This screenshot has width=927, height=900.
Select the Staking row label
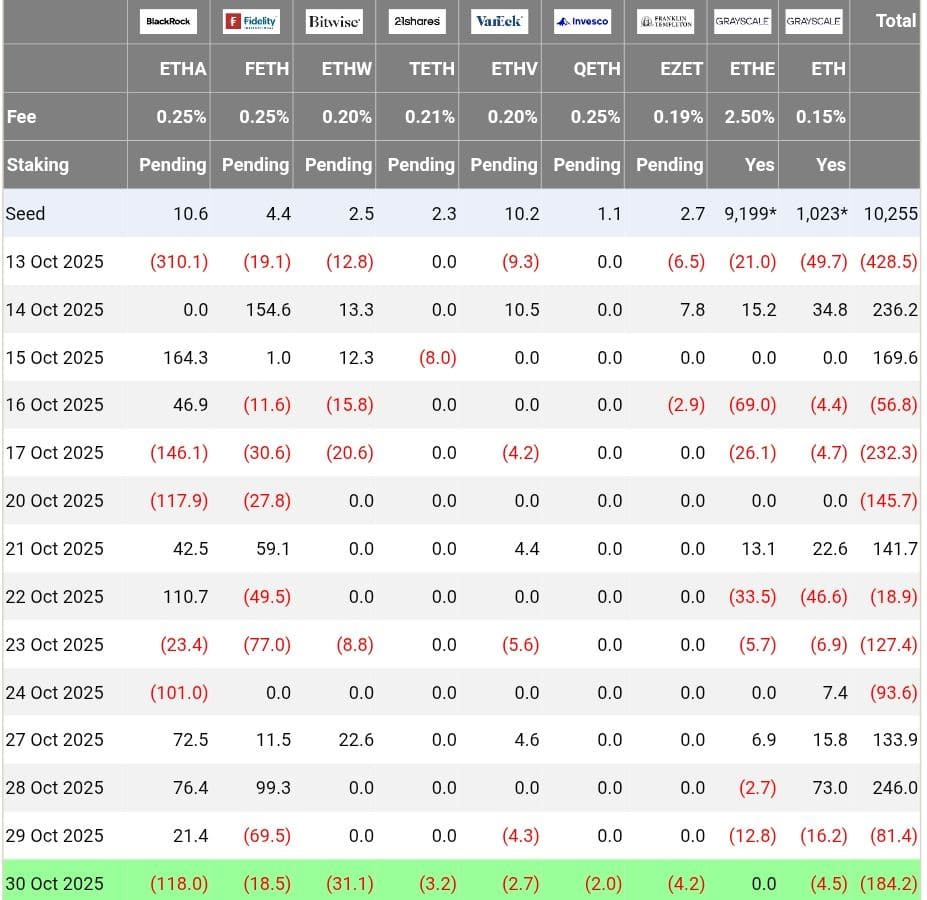click(x=38, y=165)
